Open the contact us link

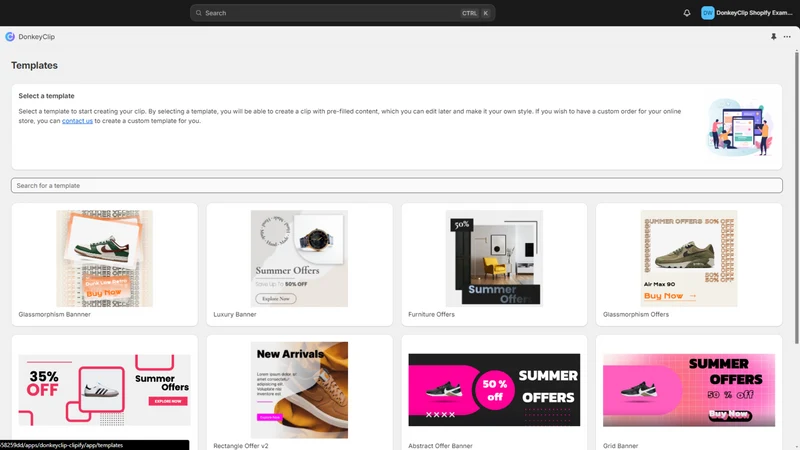(x=77, y=121)
